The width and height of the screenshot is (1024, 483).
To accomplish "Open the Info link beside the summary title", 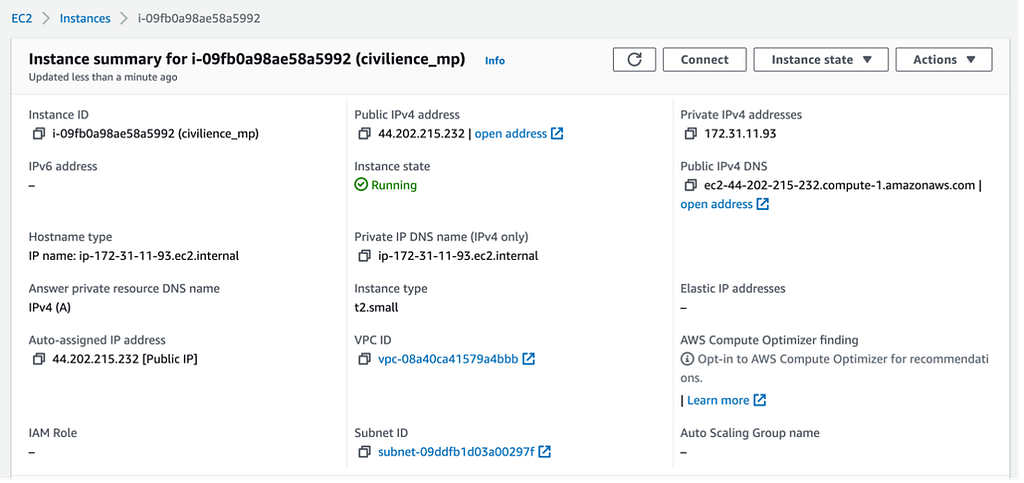I will [495, 61].
